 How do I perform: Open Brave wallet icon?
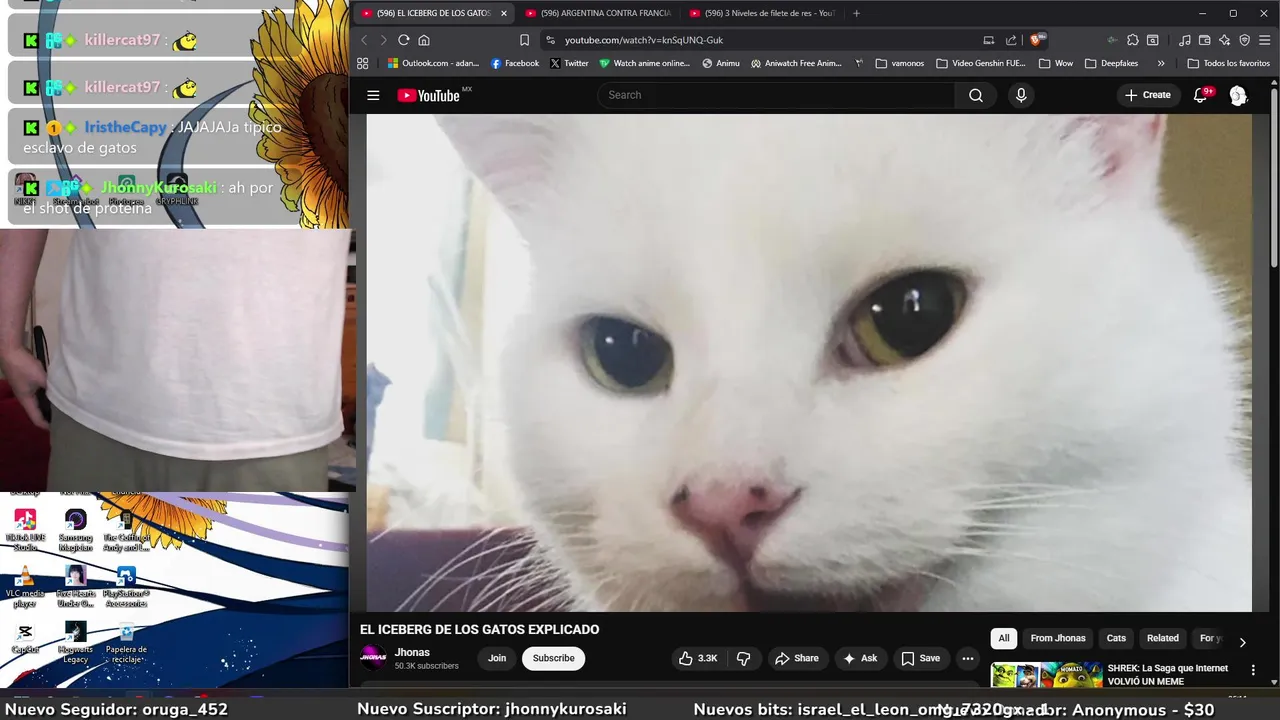1205,40
